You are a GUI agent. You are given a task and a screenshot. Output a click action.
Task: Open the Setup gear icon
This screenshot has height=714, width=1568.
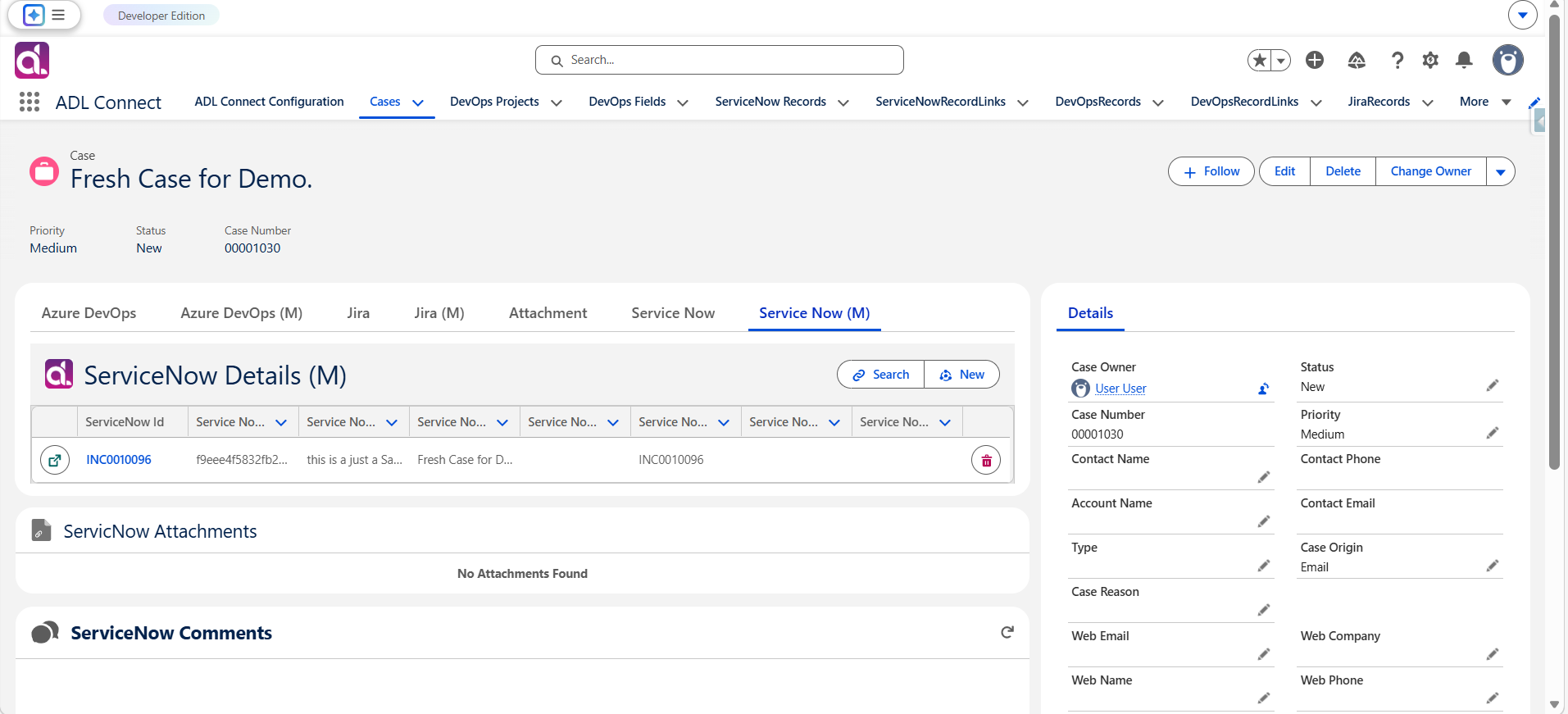tap(1430, 60)
